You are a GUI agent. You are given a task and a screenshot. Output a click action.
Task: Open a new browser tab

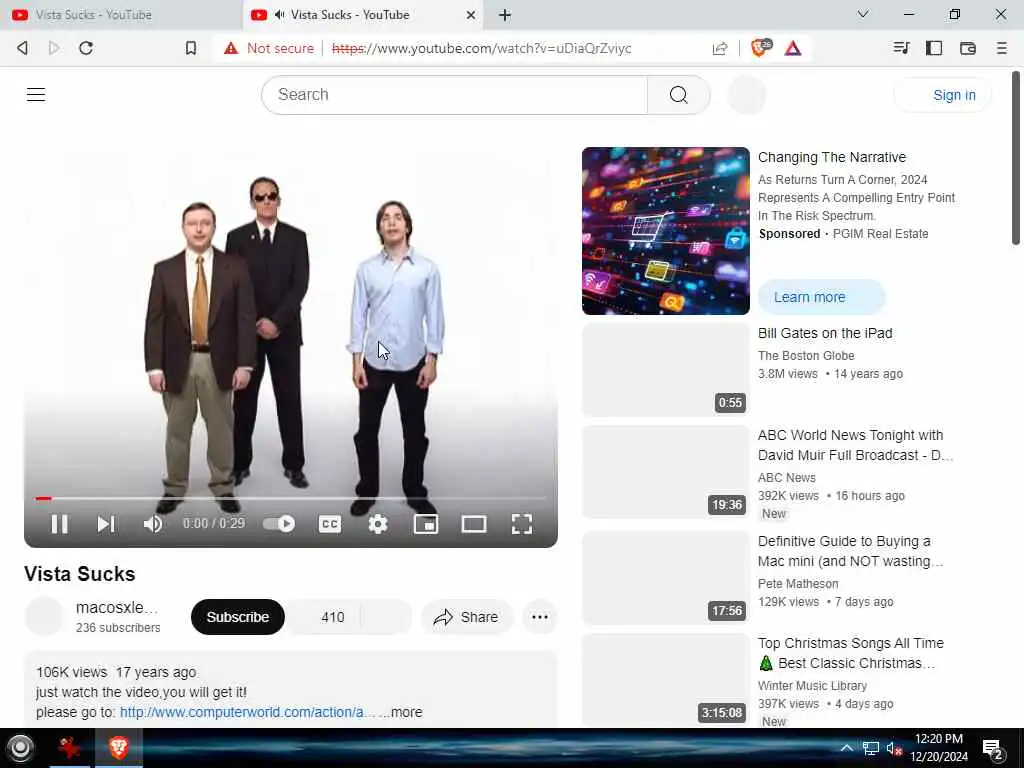505,15
